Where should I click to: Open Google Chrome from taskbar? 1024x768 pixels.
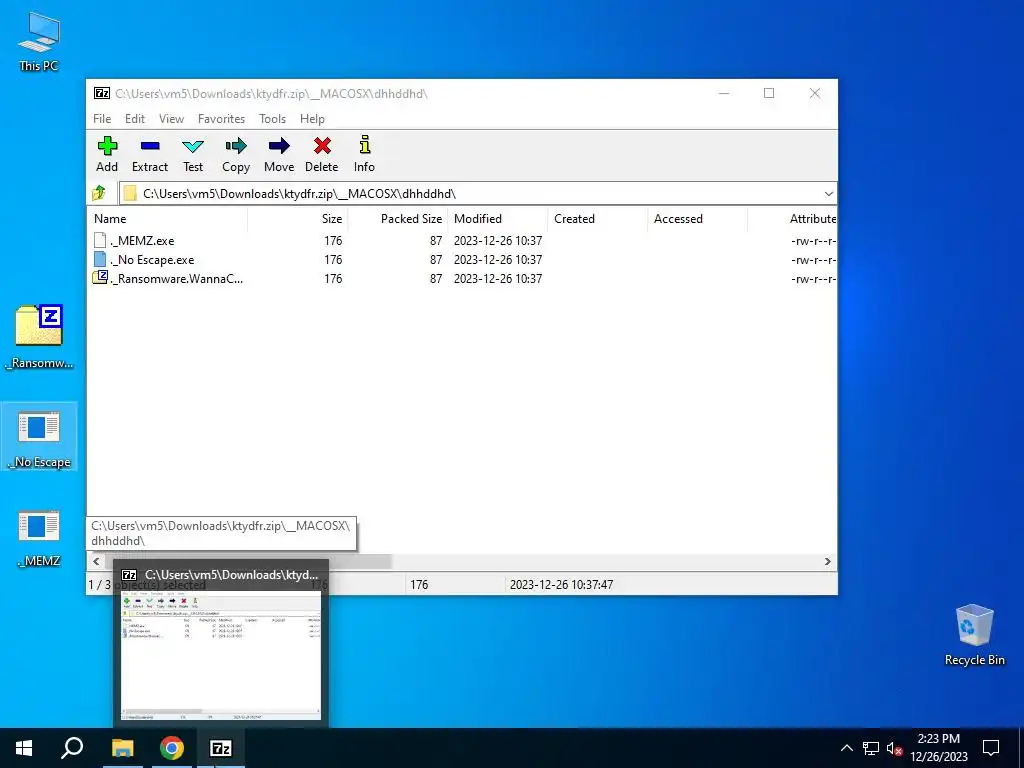[x=172, y=748]
